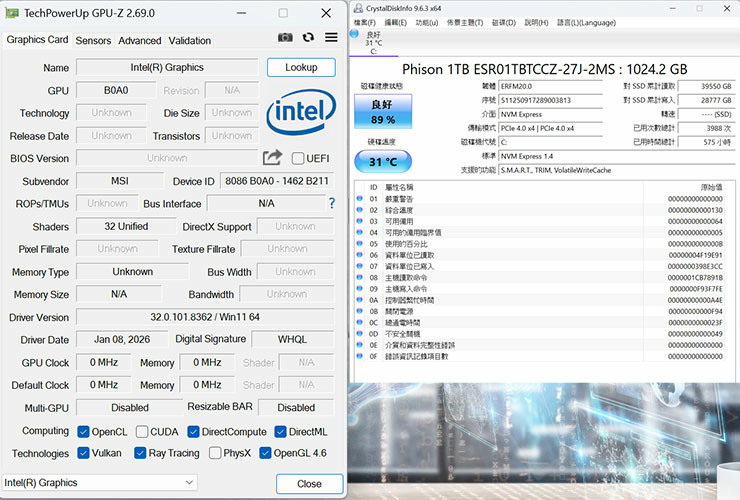Click the status circle for attribute 0A
This screenshot has width=740, height=500.
[360, 300]
